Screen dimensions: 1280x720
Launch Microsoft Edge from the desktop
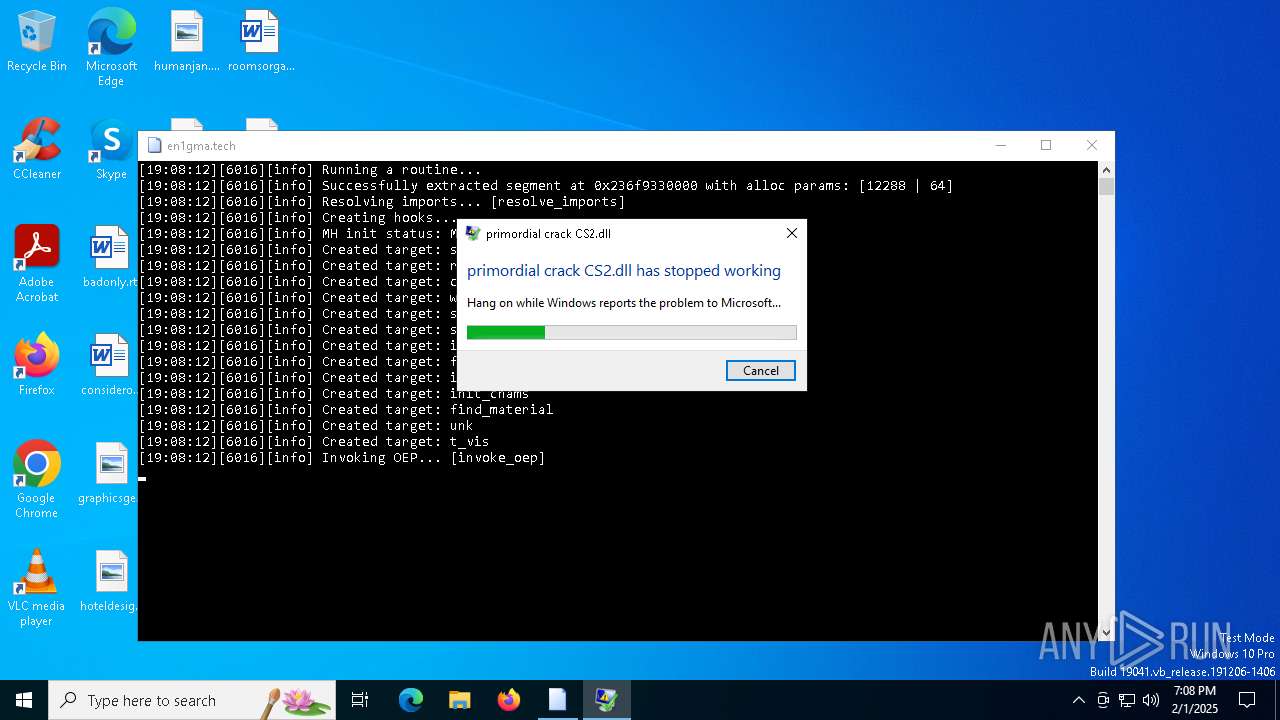tap(111, 48)
